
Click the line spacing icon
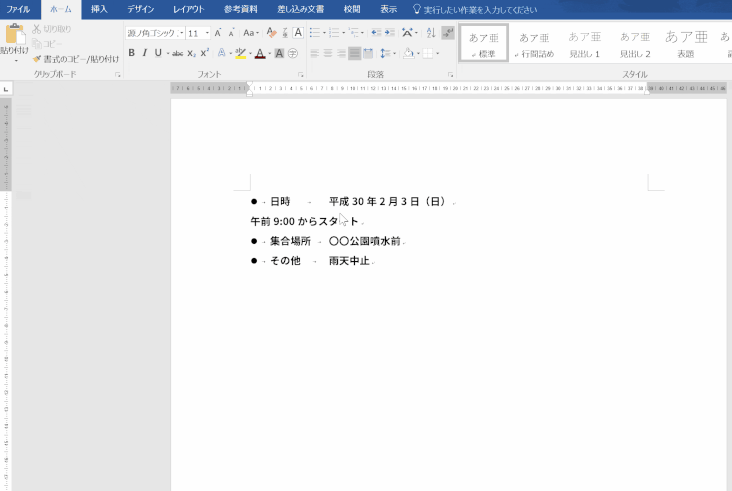[385, 53]
